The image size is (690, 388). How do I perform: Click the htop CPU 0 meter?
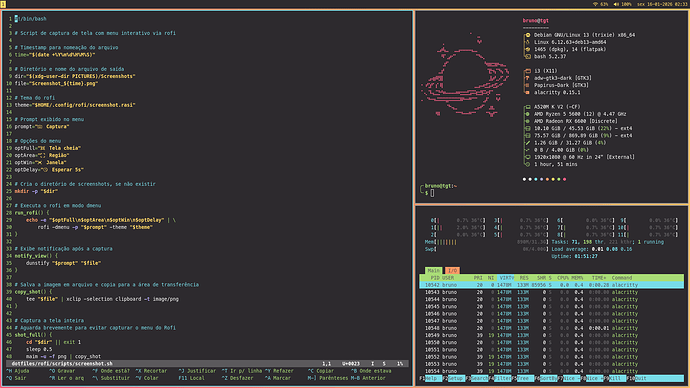point(458,220)
